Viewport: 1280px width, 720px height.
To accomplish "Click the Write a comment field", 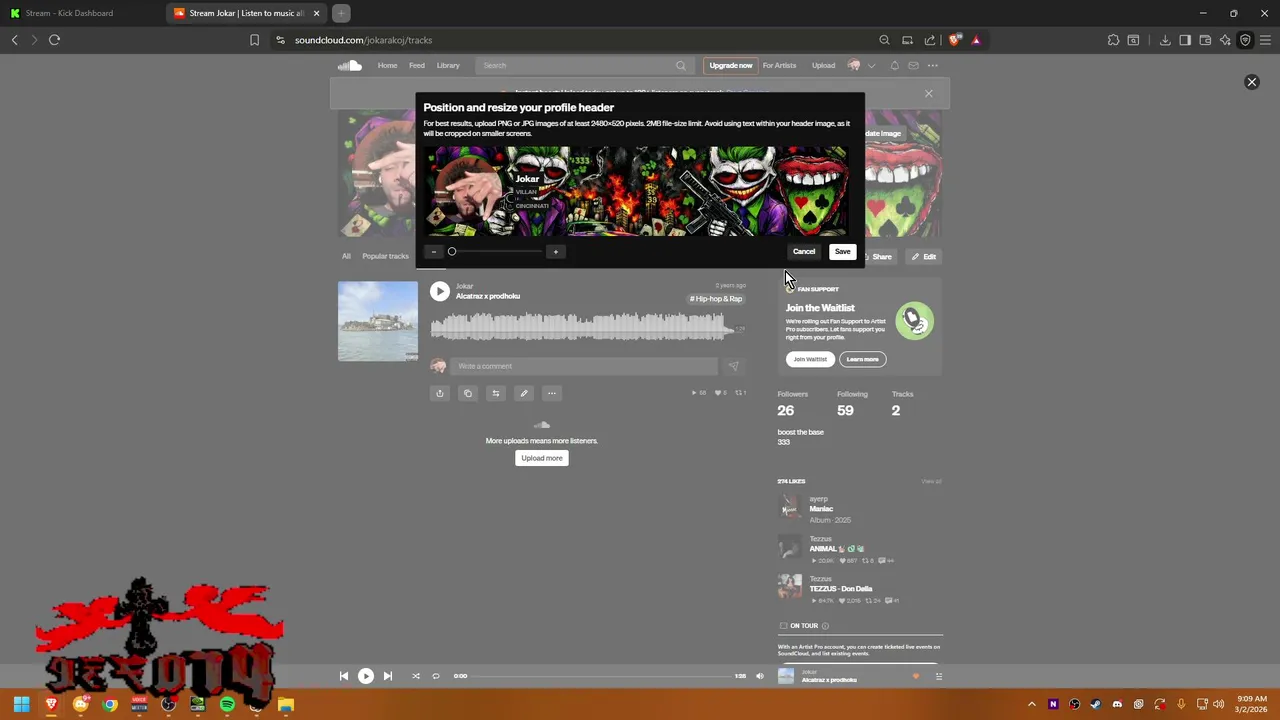I will coord(583,366).
